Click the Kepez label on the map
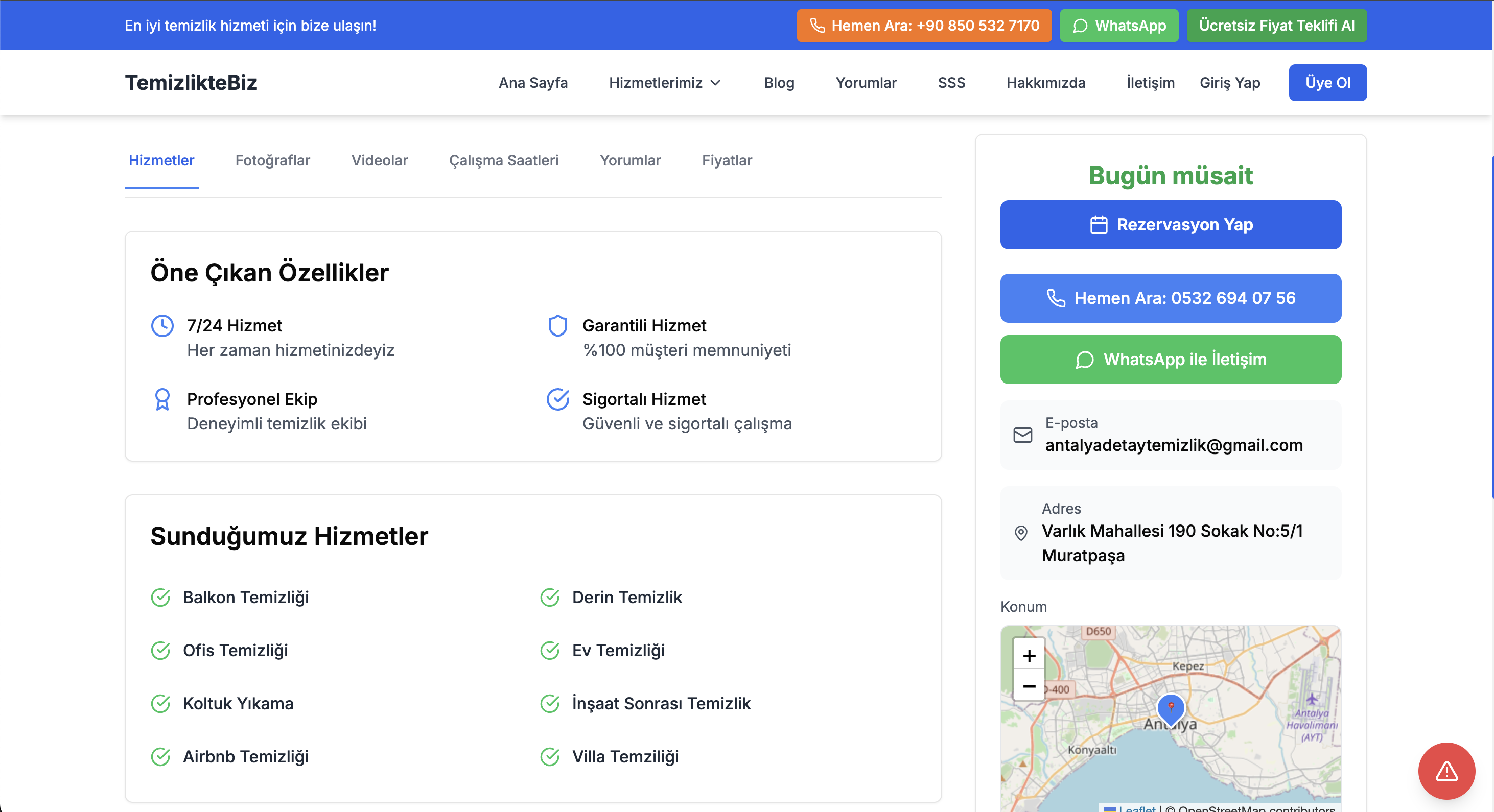 (1188, 666)
